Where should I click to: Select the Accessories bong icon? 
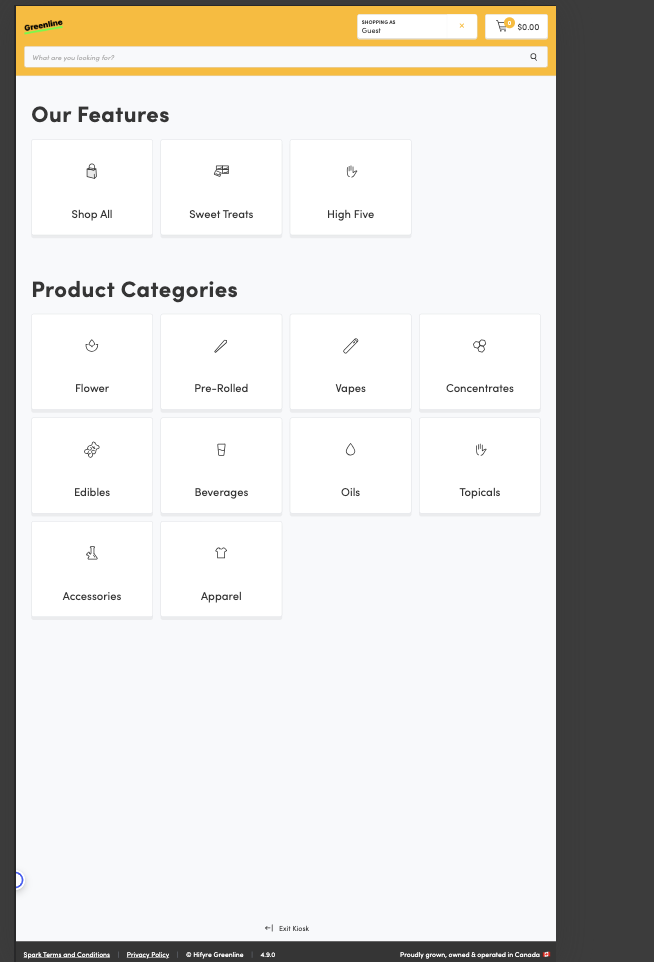(x=92, y=553)
